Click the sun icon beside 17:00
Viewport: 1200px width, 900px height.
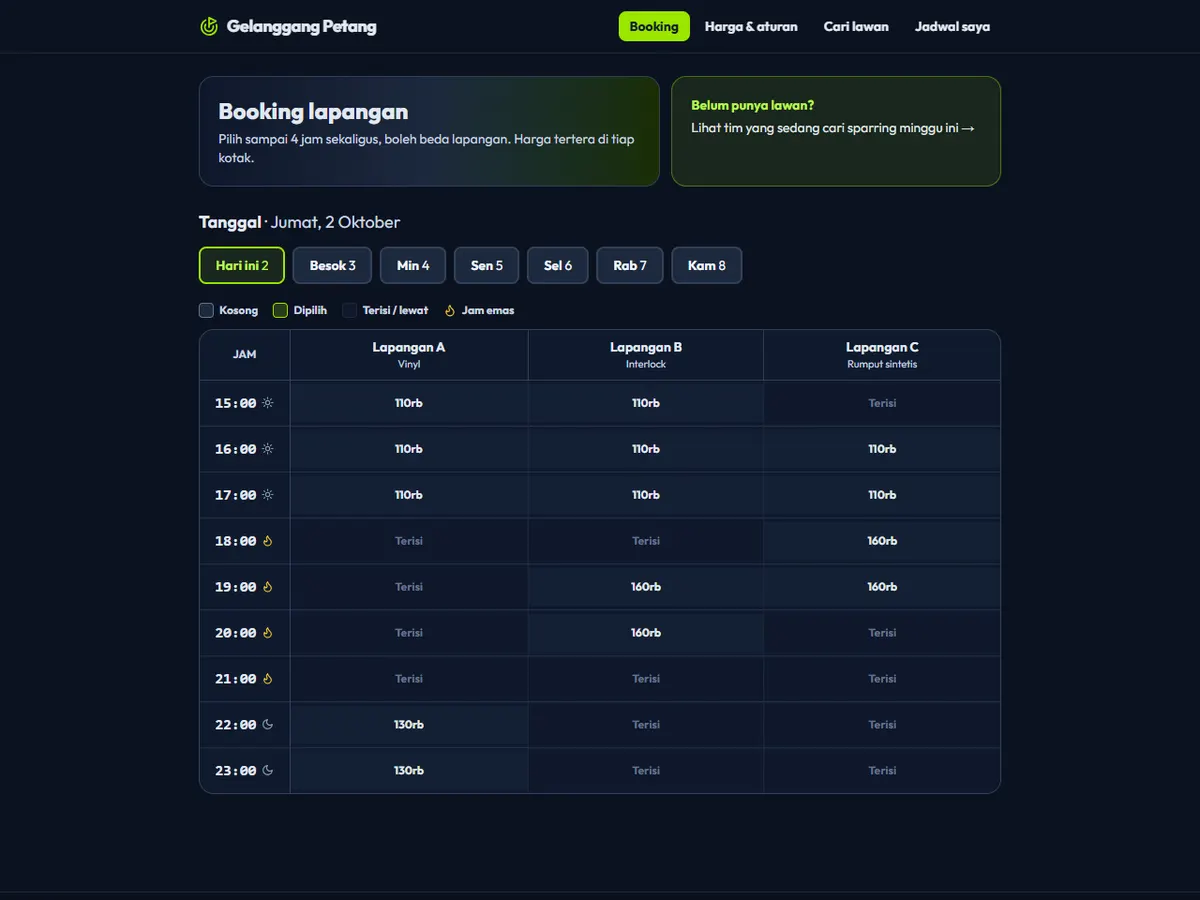click(268, 495)
